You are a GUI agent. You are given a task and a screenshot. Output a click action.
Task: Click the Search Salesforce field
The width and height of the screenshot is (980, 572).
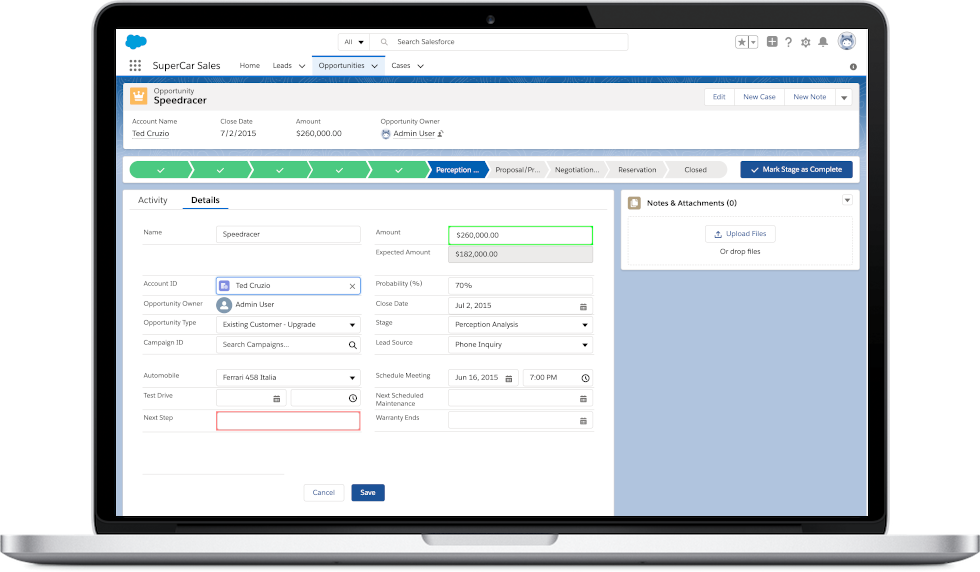(499, 42)
